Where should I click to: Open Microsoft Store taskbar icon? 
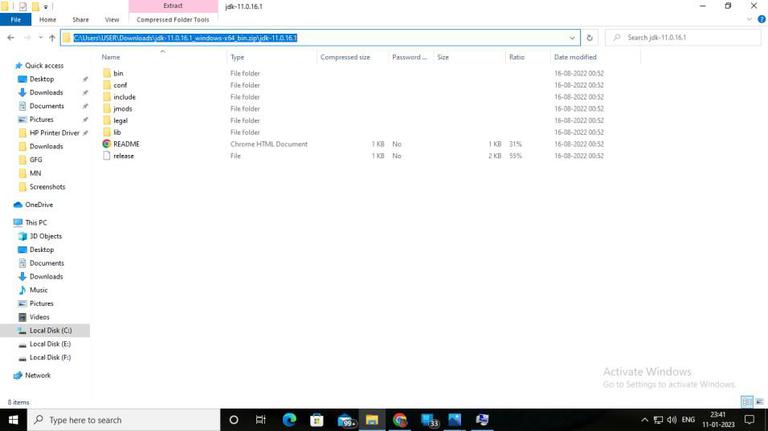[316, 420]
